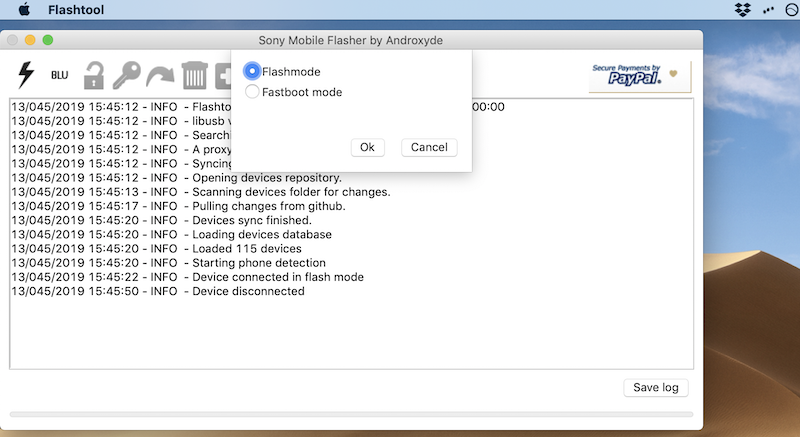800x437 pixels.
Task: Select the Flashmode radio option
Action: tap(252, 71)
